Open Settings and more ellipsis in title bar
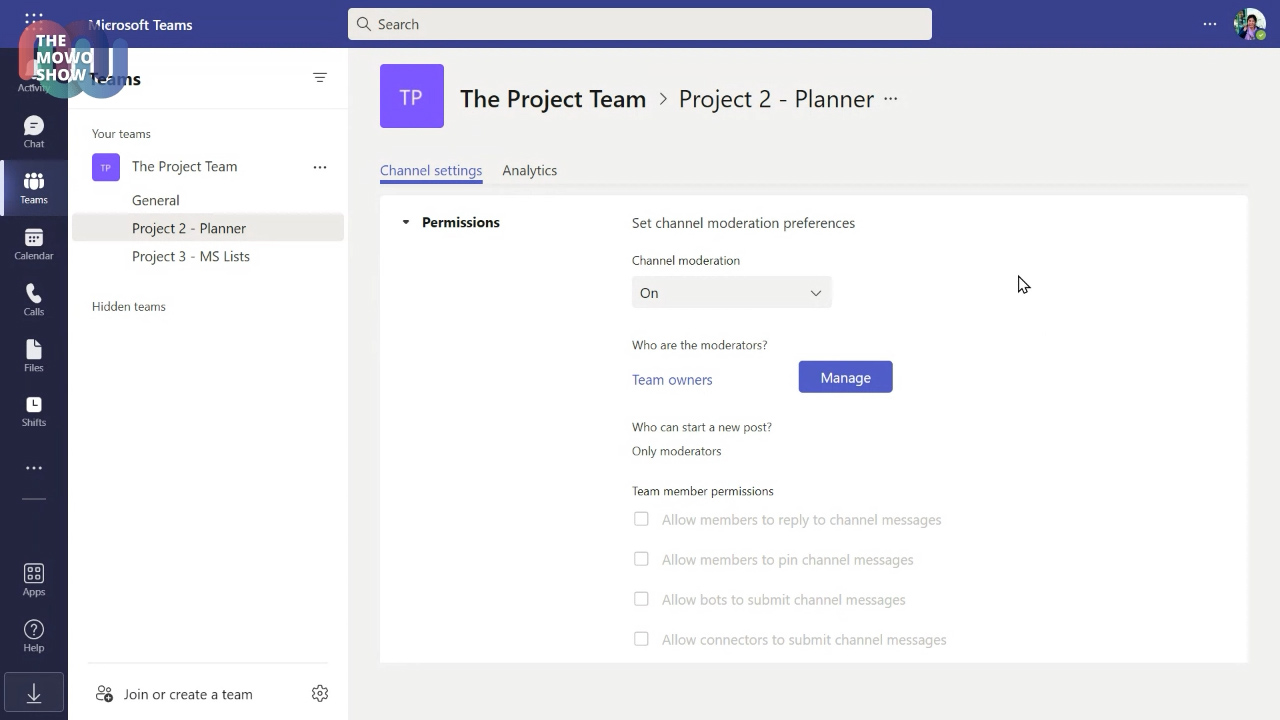The image size is (1280, 720). [1210, 24]
